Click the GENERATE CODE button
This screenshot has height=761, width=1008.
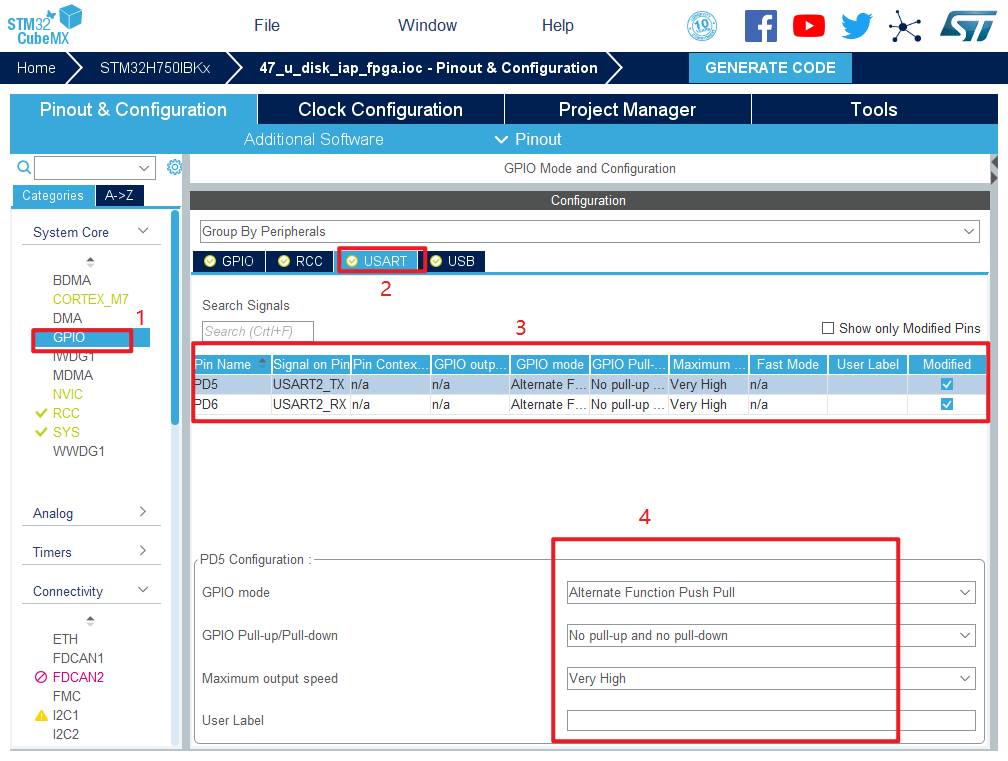coord(770,68)
